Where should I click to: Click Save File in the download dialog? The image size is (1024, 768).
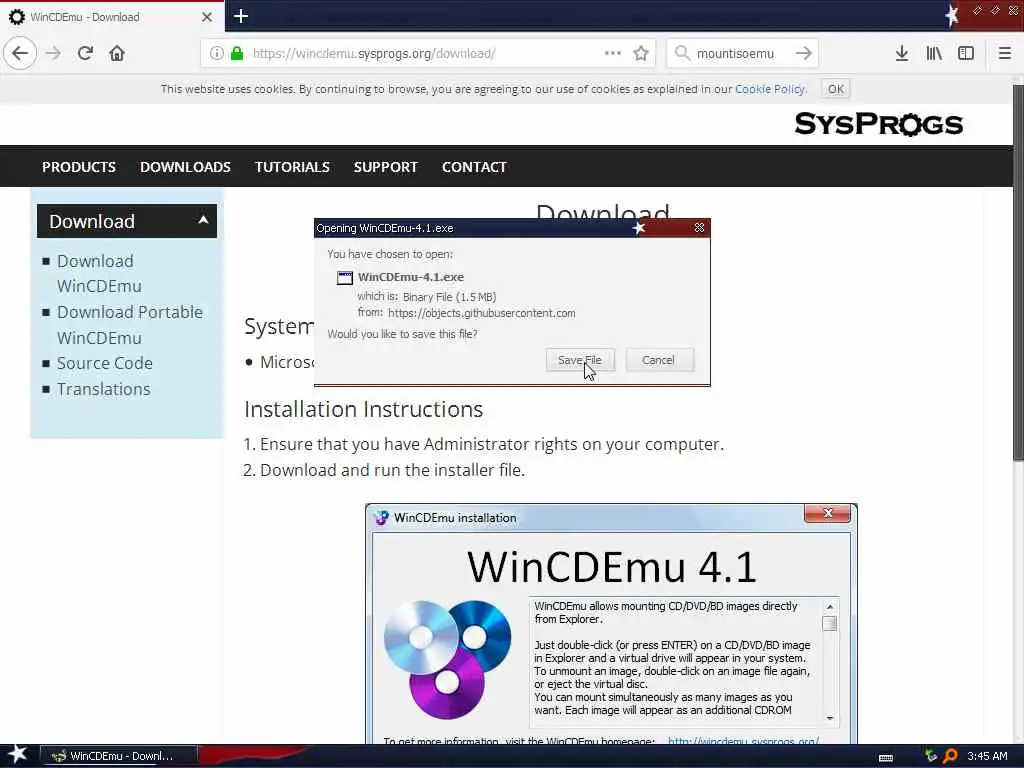[x=580, y=360]
